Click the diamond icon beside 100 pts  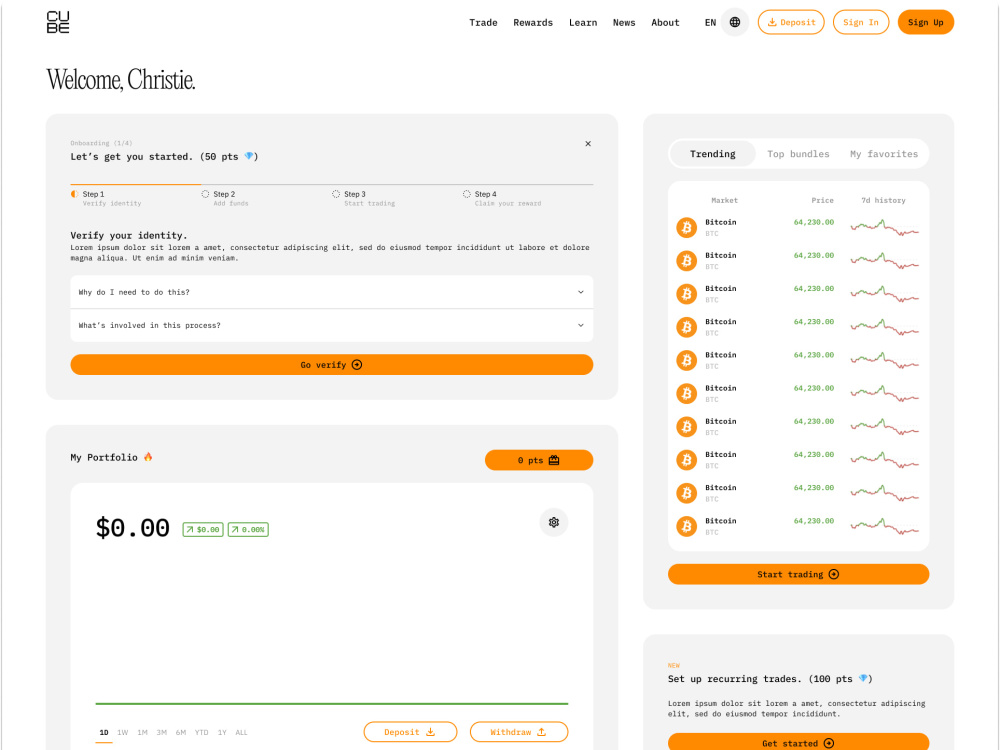pyautogui.click(x=863, y=679)
